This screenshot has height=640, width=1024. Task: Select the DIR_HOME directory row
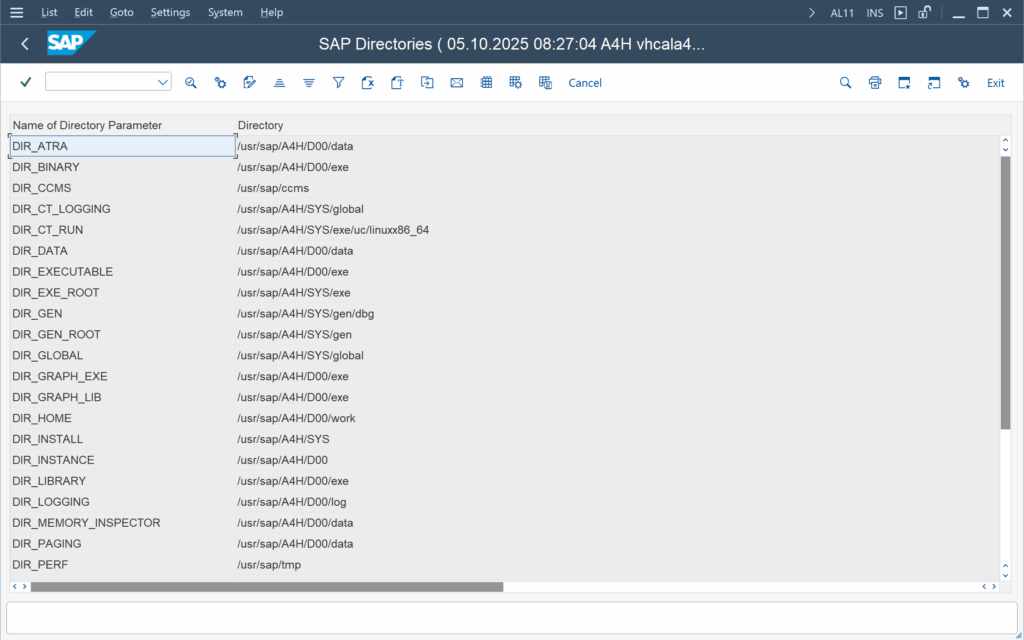tap(36, 418)
